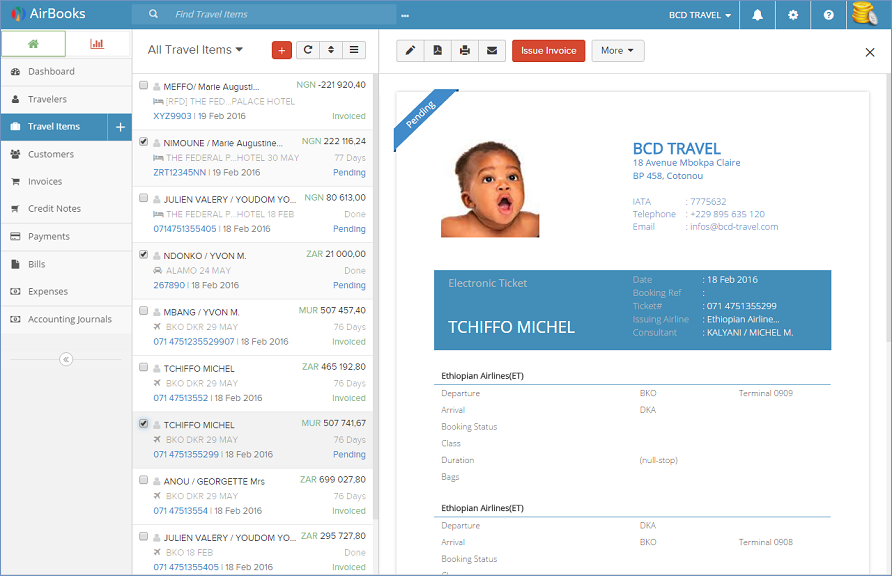Click email infos@bcd-travel.com

pos(734,226)
